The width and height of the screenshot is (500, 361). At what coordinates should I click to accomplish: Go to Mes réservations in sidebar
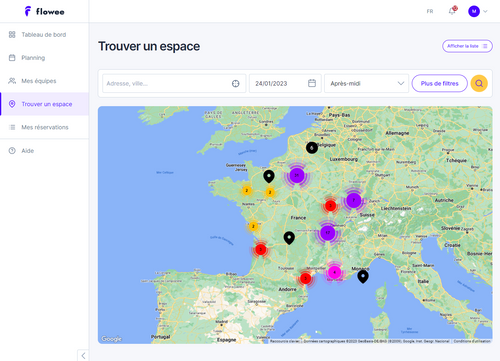coord(44,127)
